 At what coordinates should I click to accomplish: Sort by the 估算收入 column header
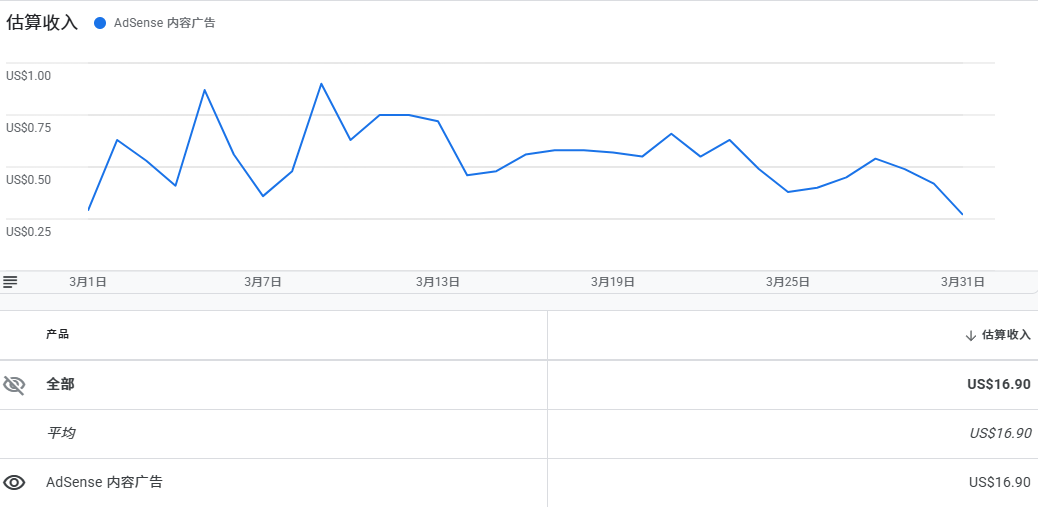[1006, 335]
